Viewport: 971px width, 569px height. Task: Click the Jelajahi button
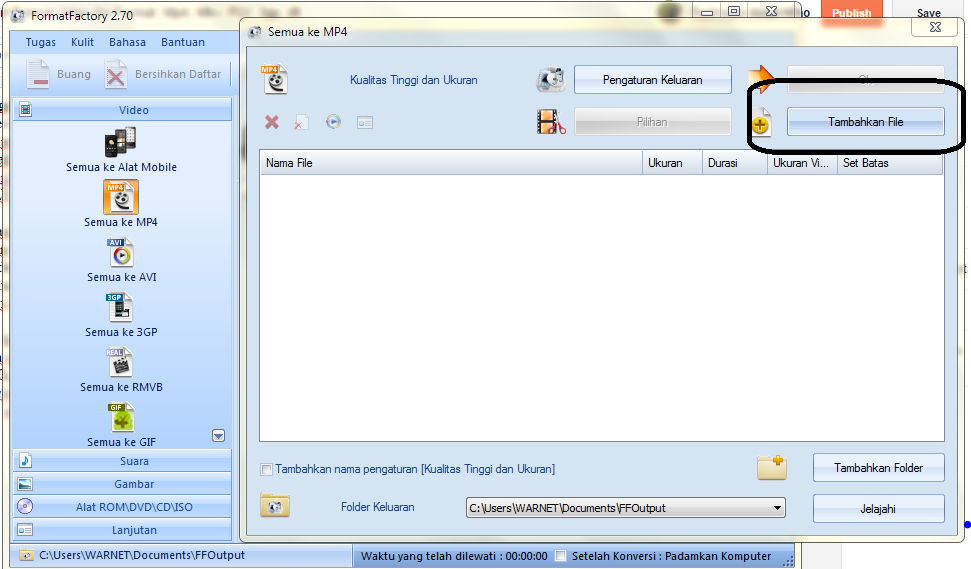(x=879, y=509)
